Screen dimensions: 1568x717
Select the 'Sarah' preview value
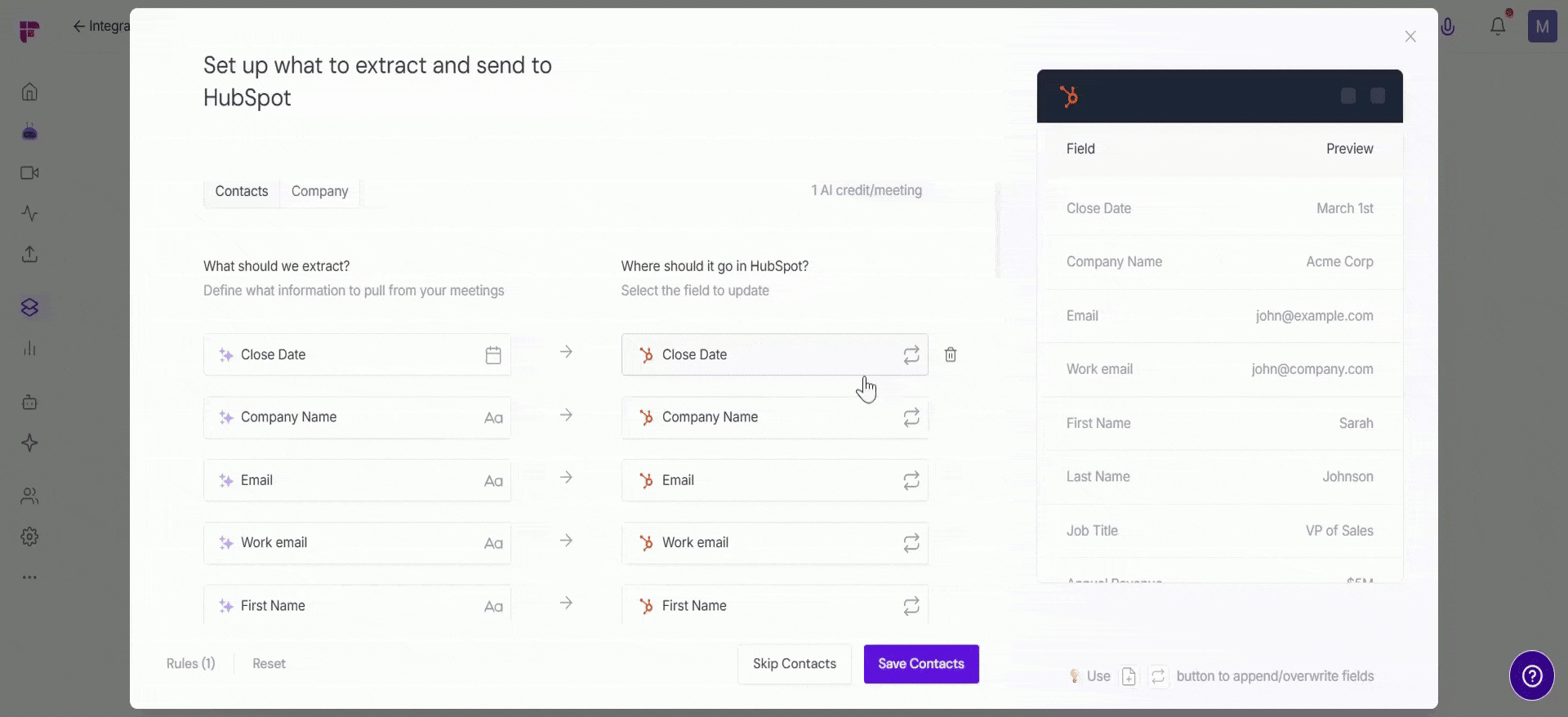pyautogui.click(x=1356, y=423)
